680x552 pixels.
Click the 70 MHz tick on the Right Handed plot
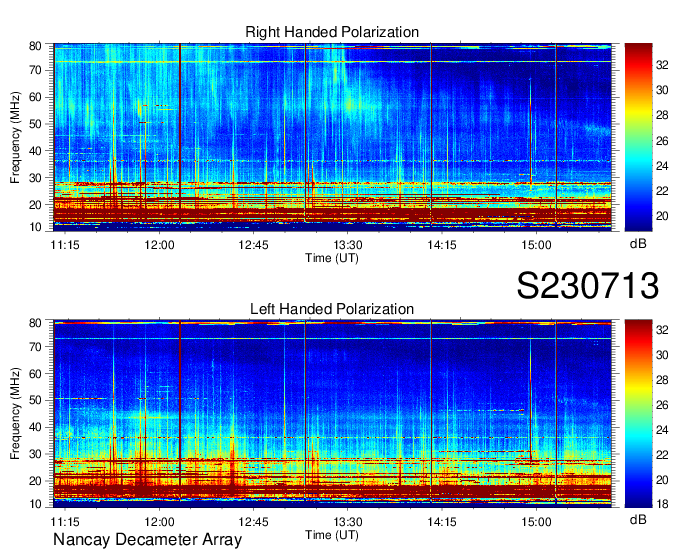coord(35,70)
